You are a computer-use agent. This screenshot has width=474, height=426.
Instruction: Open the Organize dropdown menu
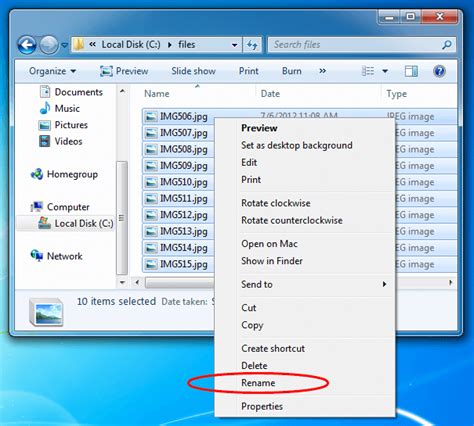click(x=53, y=71)
